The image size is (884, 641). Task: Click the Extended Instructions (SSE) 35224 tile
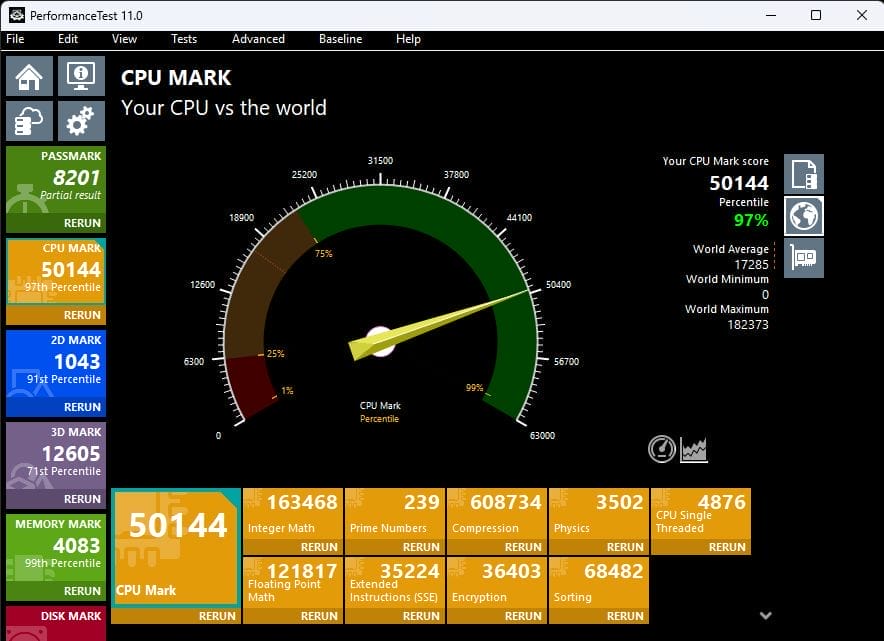tap(395, 583)
